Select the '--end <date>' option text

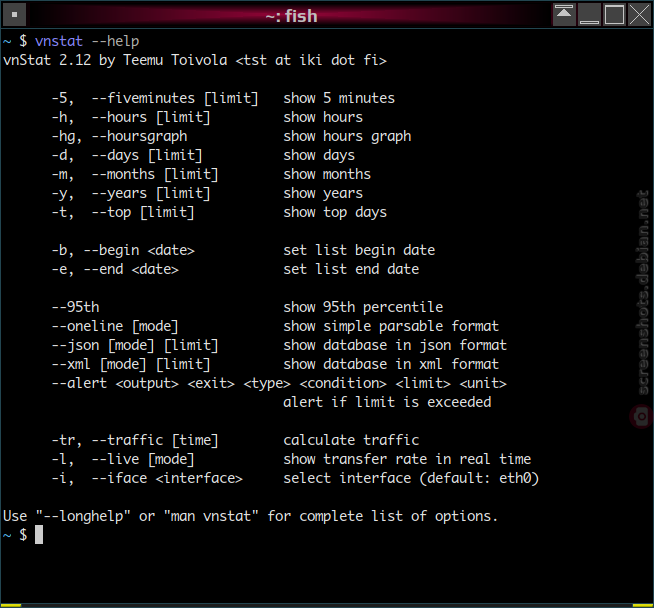(131, 269)
